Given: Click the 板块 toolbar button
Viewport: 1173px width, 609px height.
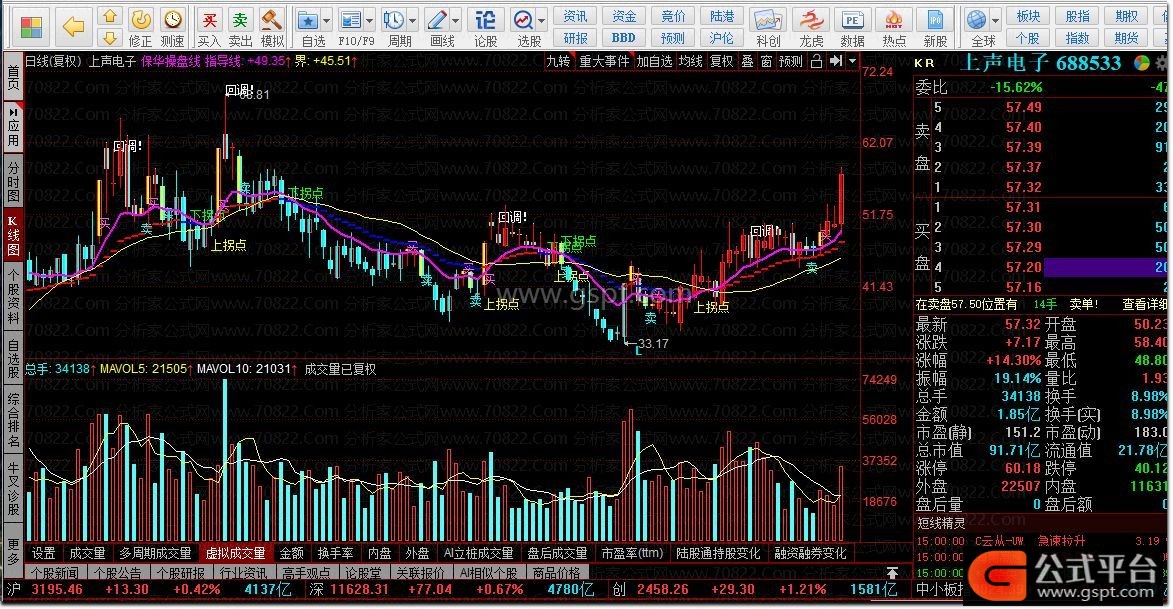Looking at the screenshot, I should click(1029, 16).
